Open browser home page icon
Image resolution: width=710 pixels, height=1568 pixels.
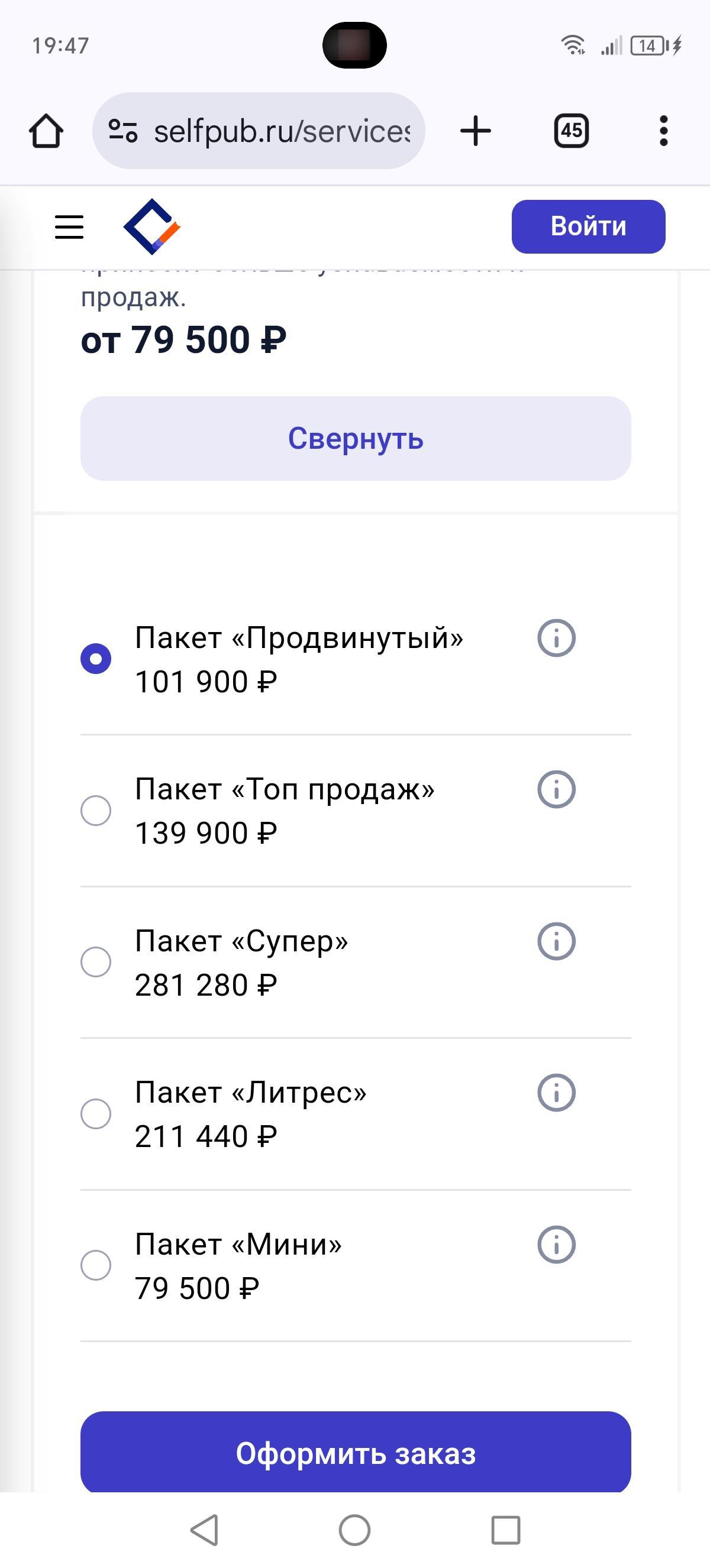point(46,131)
